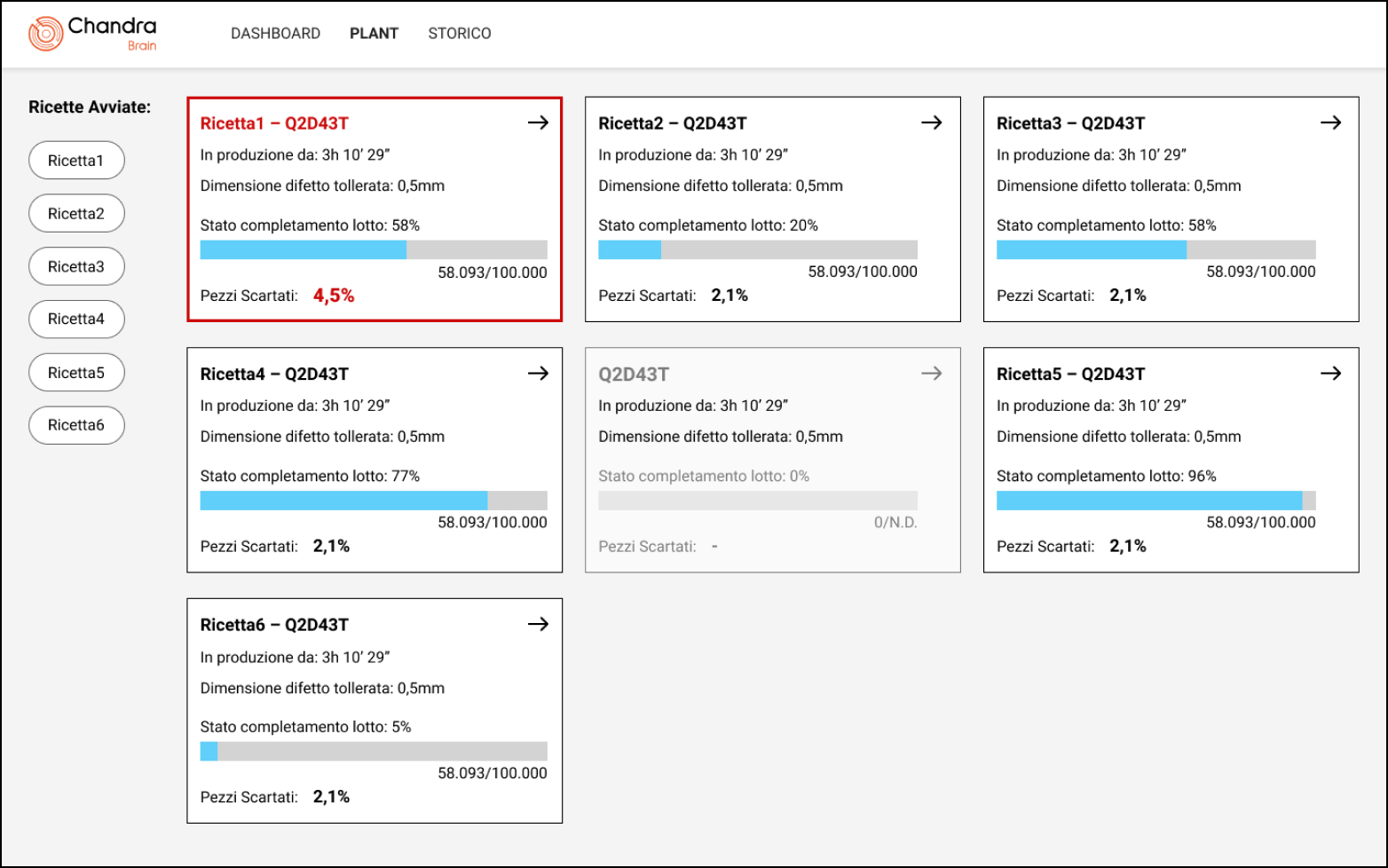Open details arrow on the Ricetta2 card
Viewport: 1388px width, 868px height.
[932, 122]
